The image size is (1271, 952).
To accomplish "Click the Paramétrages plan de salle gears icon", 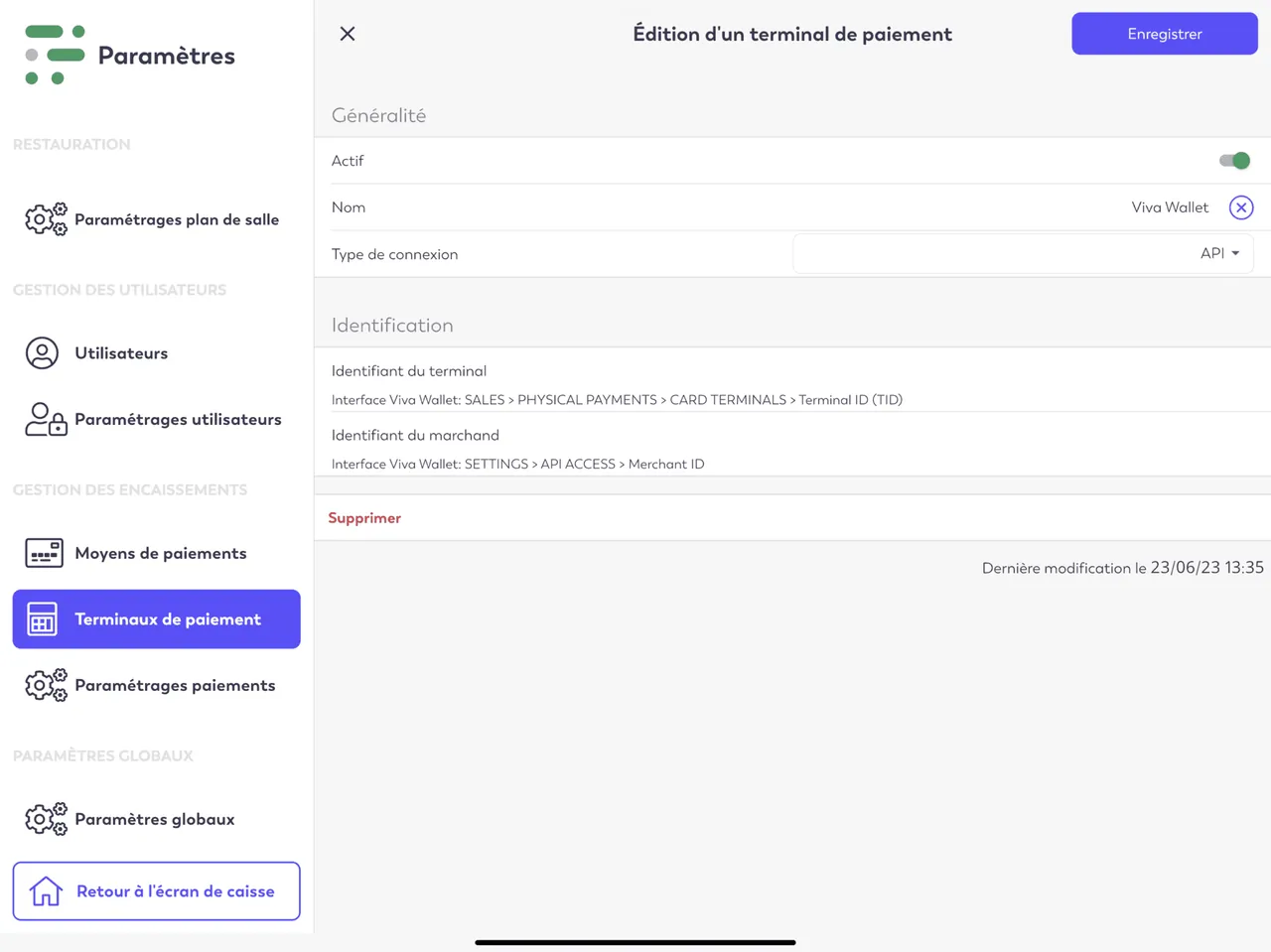I will 46,219.
